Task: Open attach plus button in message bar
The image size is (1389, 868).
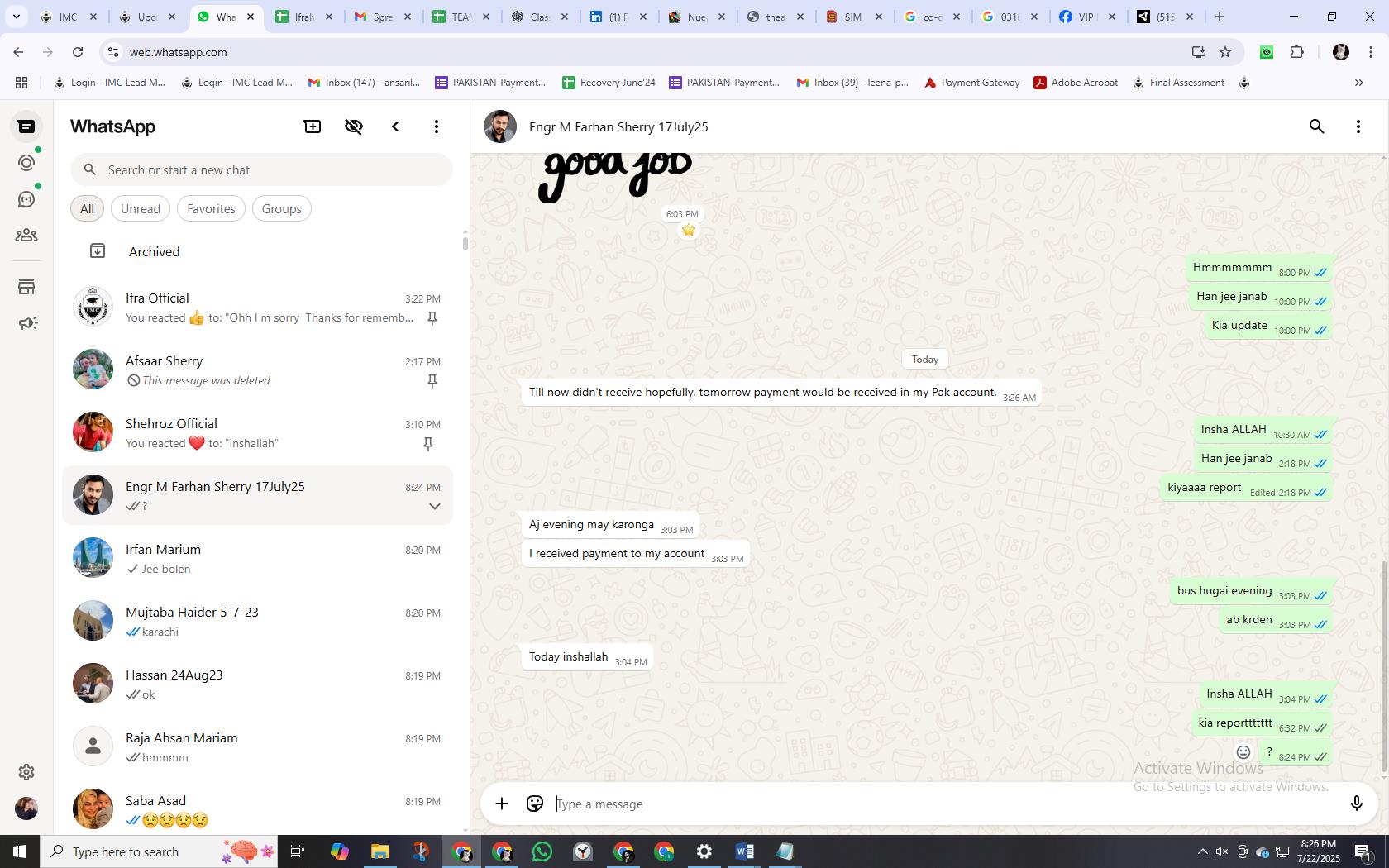Action: coord(502,804)
